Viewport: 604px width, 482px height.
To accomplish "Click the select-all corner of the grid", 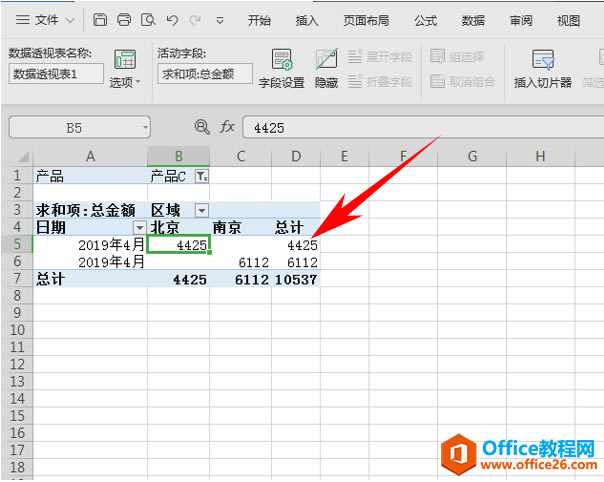I will coord(21,156).
